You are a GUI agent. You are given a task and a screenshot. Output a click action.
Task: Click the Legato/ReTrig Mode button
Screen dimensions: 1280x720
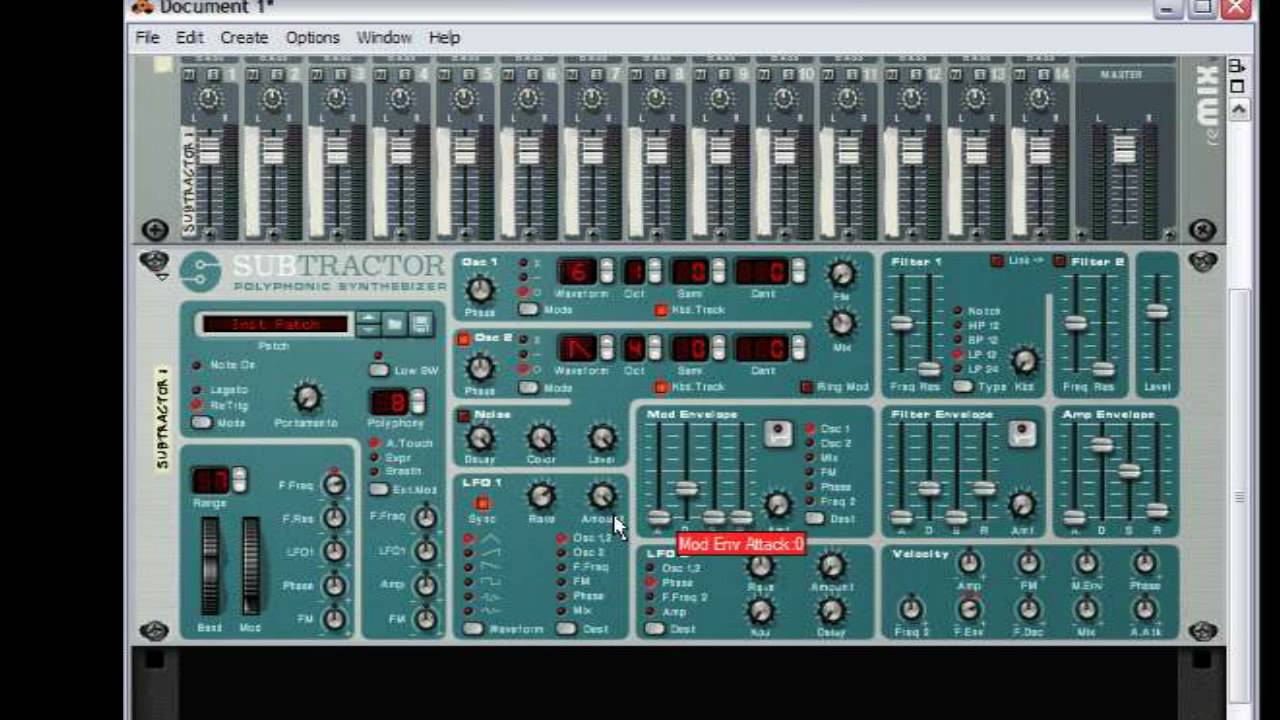tap(202, 423)
